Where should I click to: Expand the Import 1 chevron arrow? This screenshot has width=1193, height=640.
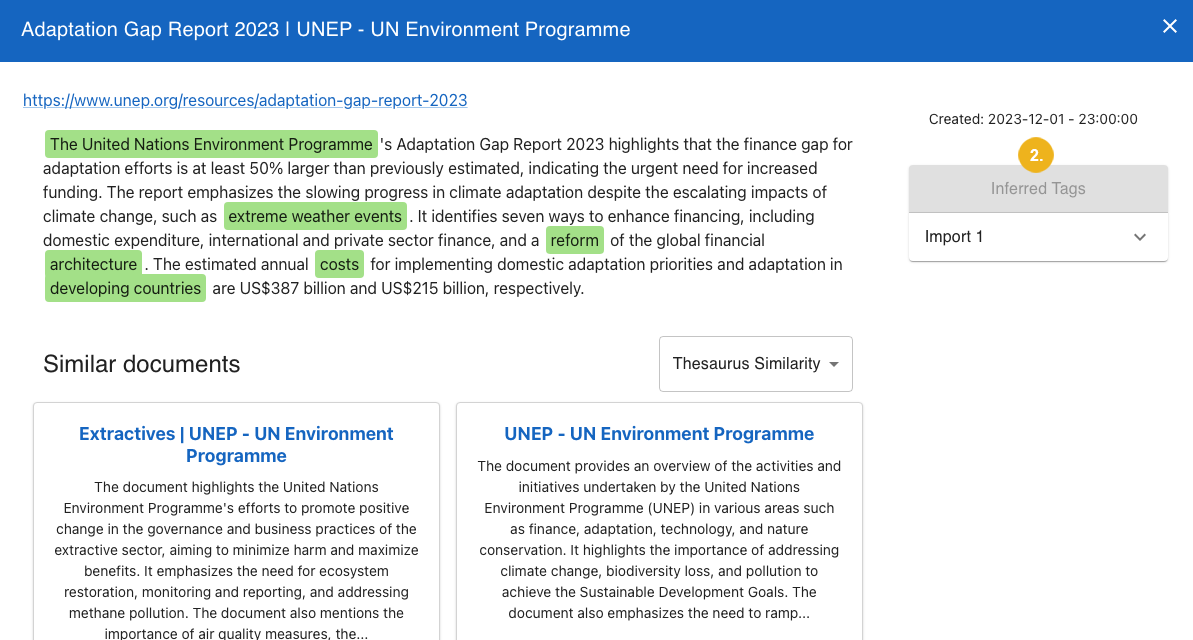pos(1140,237)
